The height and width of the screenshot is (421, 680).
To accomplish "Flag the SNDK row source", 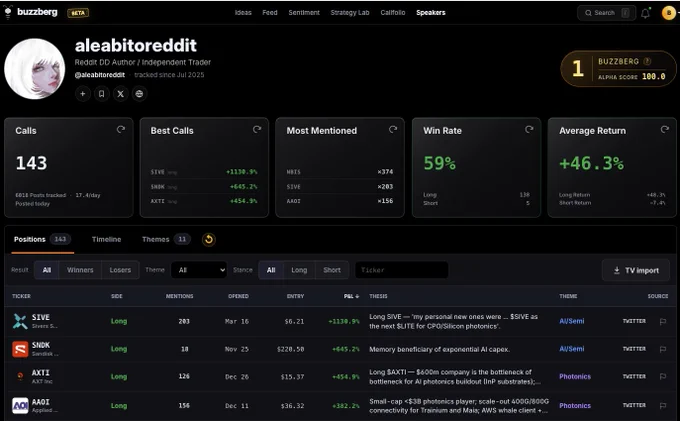I will tap(663, 349).
